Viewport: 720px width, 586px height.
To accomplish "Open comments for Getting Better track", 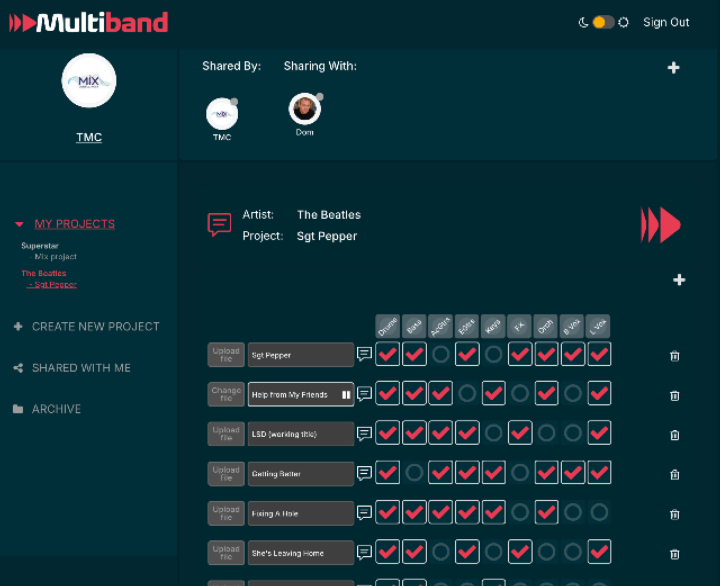I will click(x=364, y=473).
